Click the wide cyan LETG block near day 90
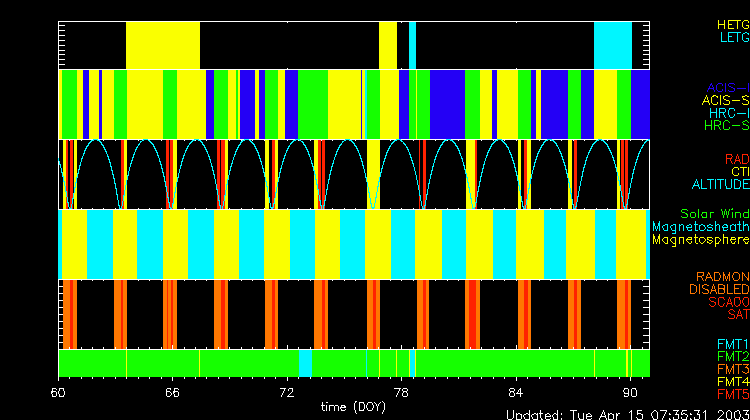 [x=612, y=44]
